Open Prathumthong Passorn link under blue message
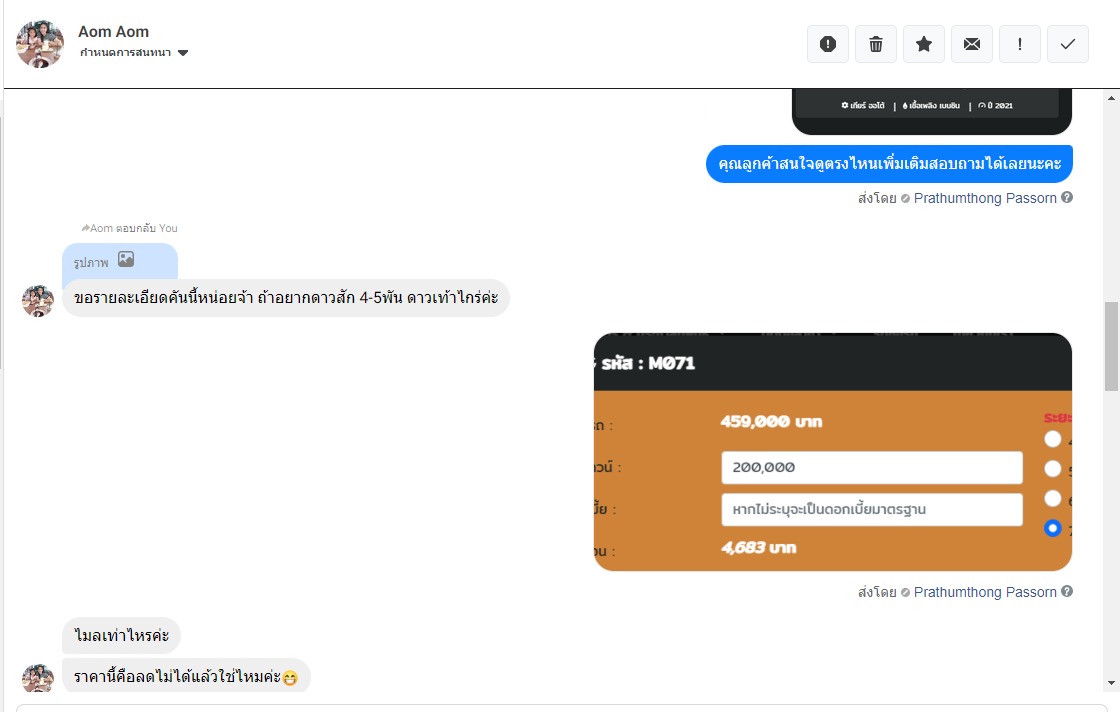This screenshot has height=712, width=1120. point(985,198)
